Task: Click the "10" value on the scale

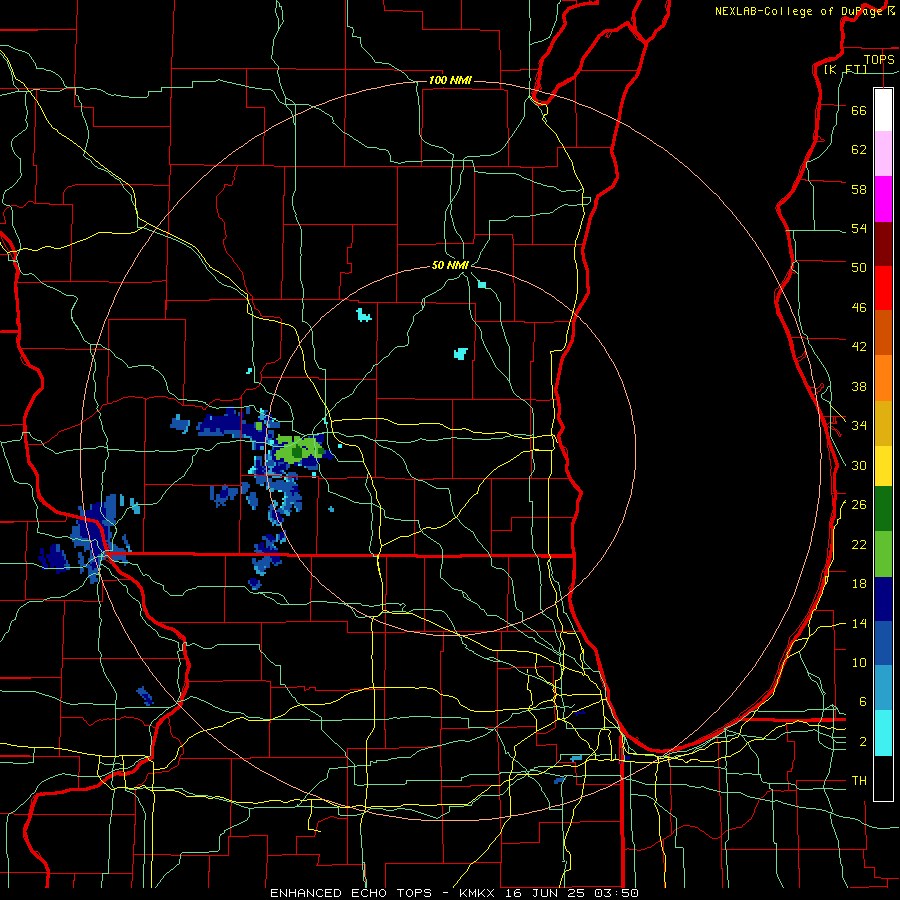Action: pos(859,662)
